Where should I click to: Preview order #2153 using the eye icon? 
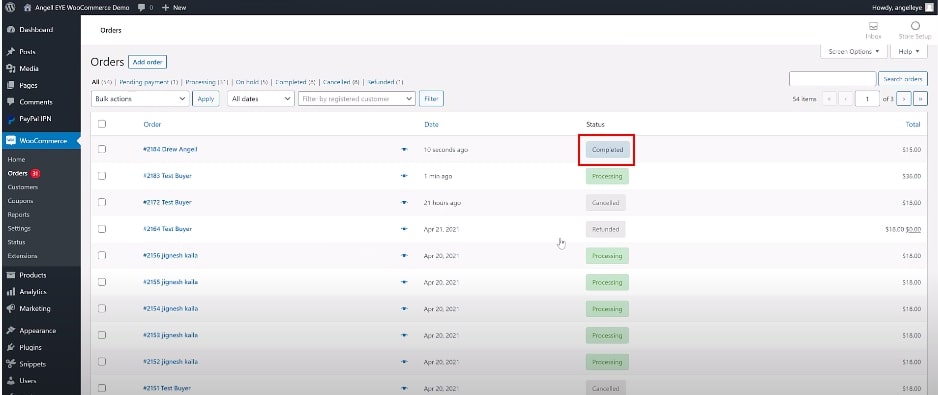pos(404,335)
